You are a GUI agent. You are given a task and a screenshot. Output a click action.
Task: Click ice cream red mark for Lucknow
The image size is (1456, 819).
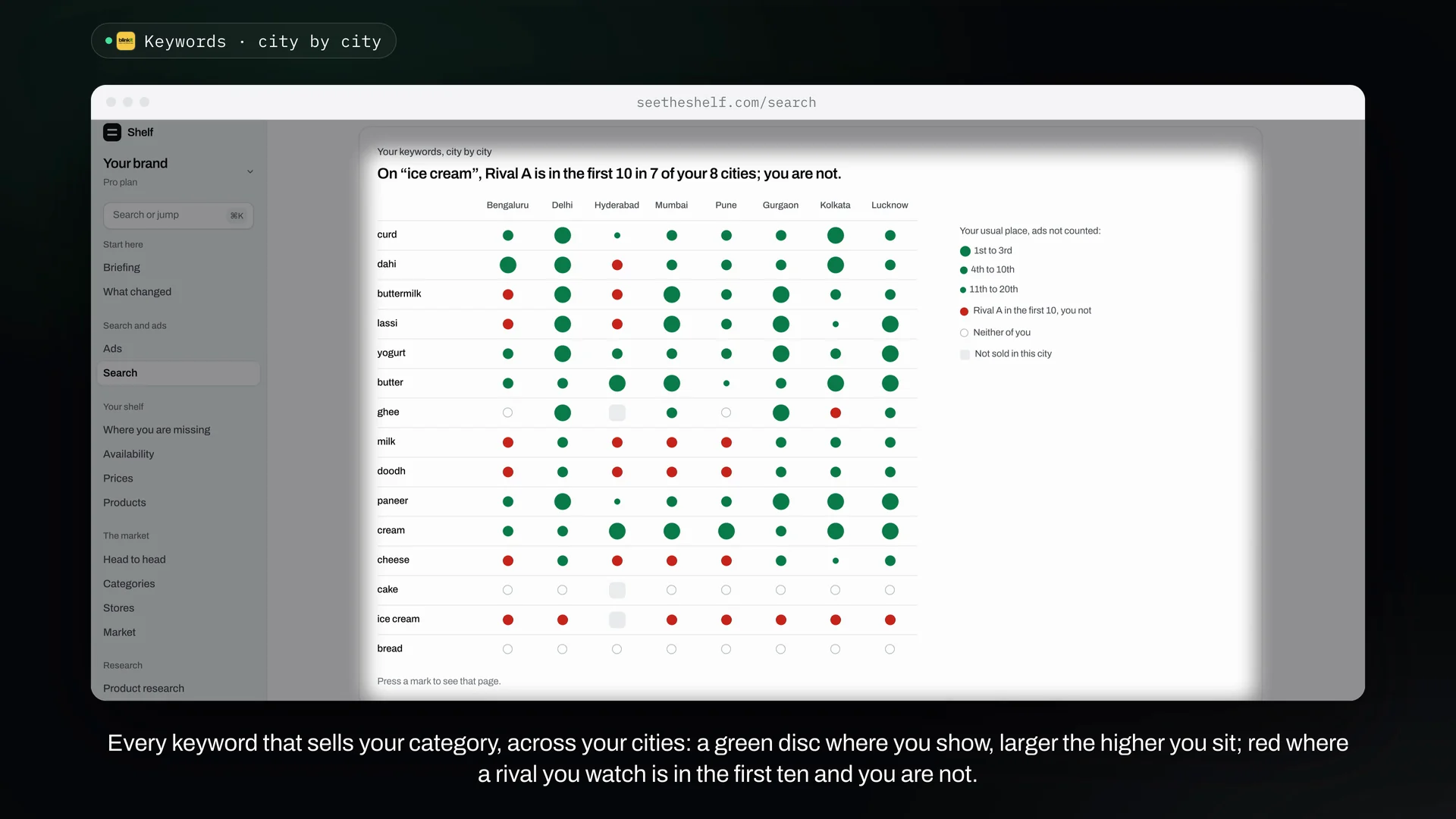(x=890, y=620)
